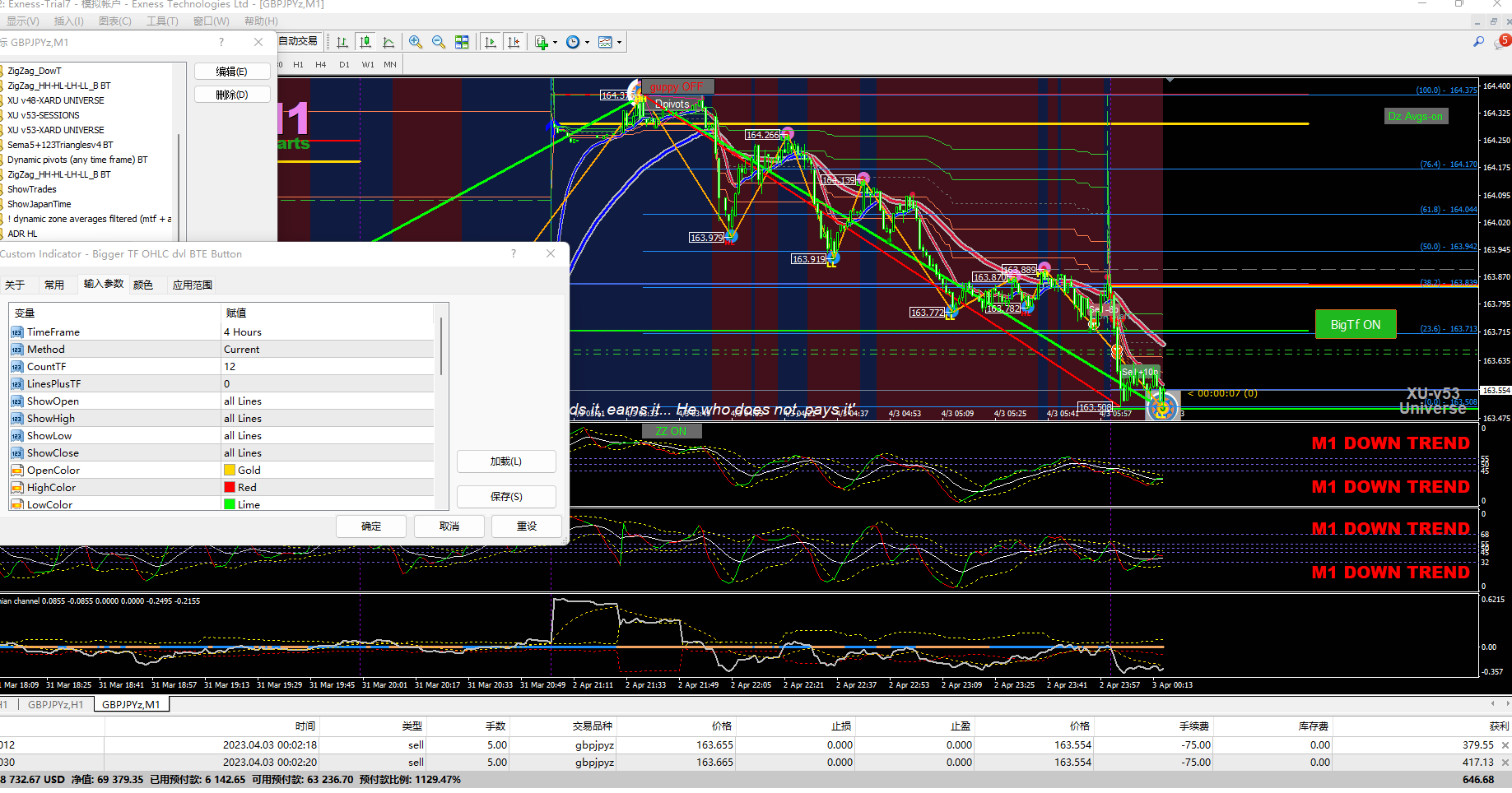Zoom in on the chart
The width and height of the screenshot is (1512, 793).
pyautogui.click(x=416, y=42)
